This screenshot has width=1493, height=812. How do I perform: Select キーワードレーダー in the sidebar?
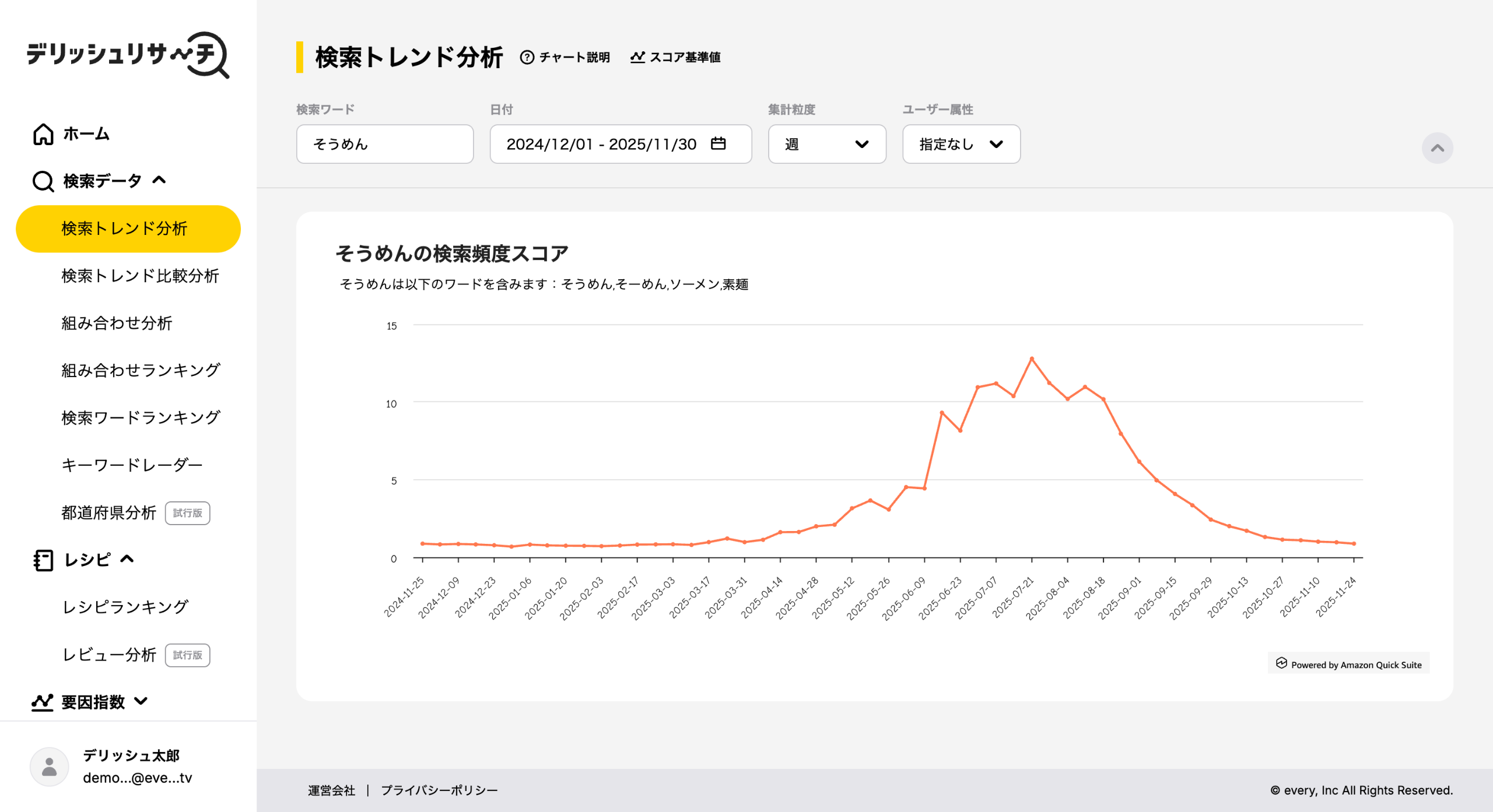tap(132, 465)
